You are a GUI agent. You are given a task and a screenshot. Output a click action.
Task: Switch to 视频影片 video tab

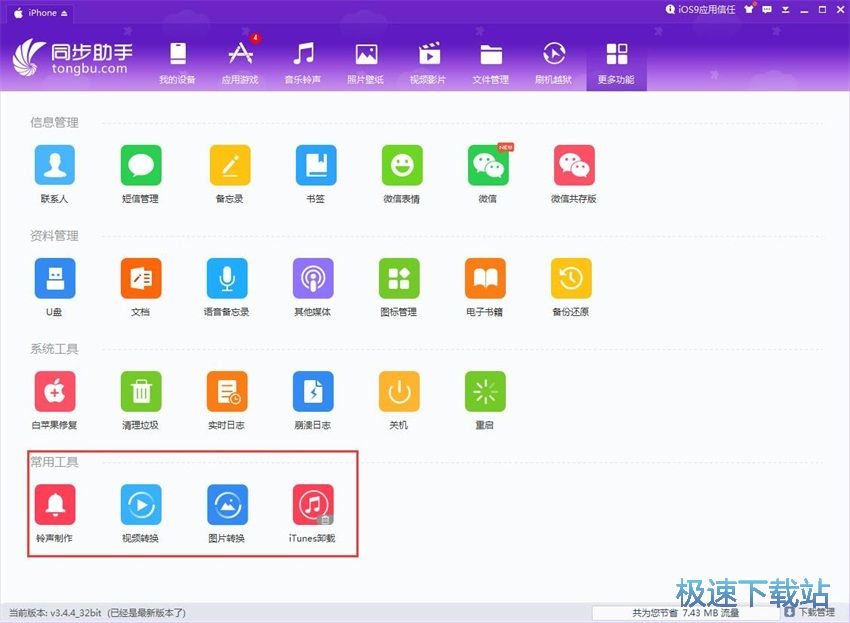coord(428,63)
